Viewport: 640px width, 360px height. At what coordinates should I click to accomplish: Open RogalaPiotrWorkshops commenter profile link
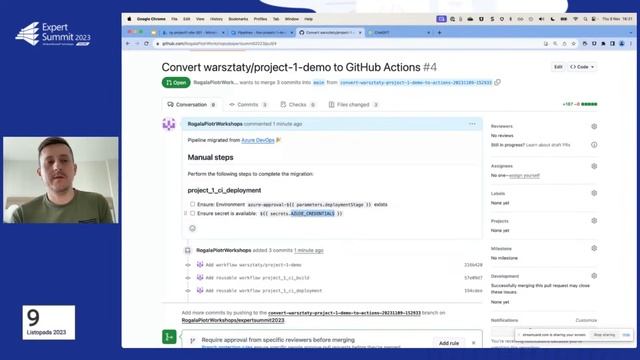pos(215,124)
